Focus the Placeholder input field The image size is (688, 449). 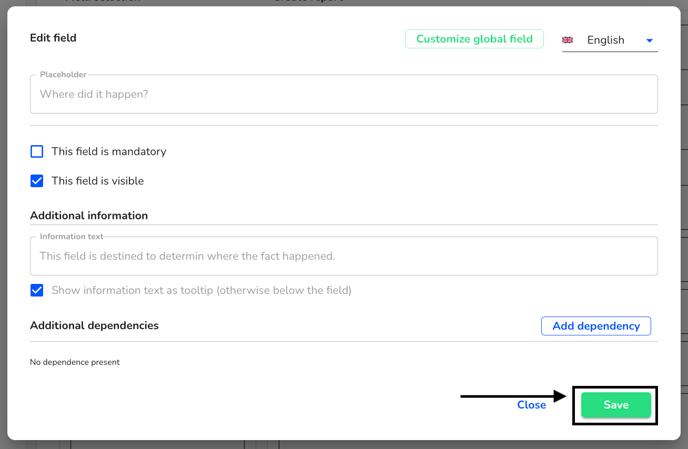[x=344, y=94]
